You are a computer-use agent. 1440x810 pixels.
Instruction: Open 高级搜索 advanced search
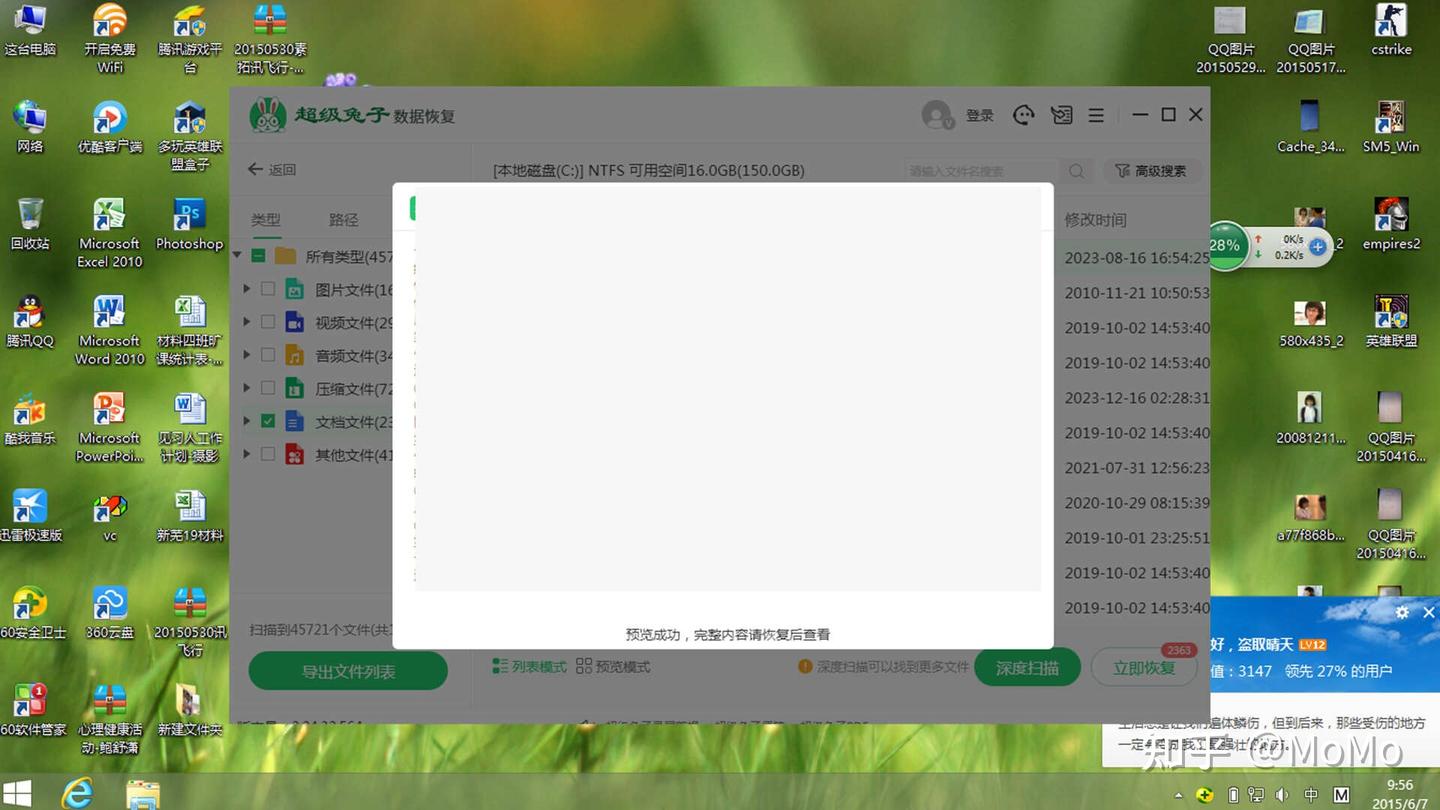(x=1151, y=171)
